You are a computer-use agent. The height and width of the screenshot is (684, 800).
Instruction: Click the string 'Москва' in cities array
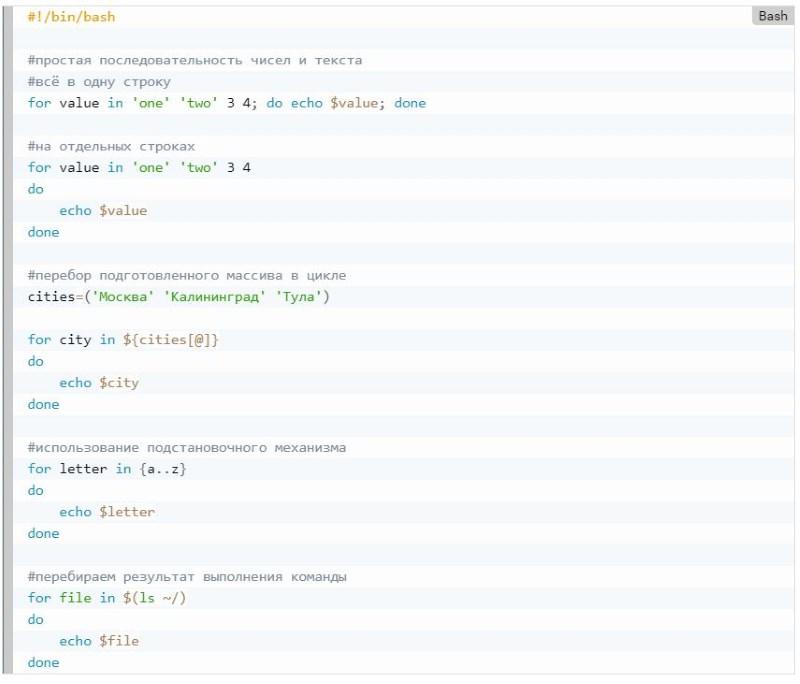click(122, 297)
